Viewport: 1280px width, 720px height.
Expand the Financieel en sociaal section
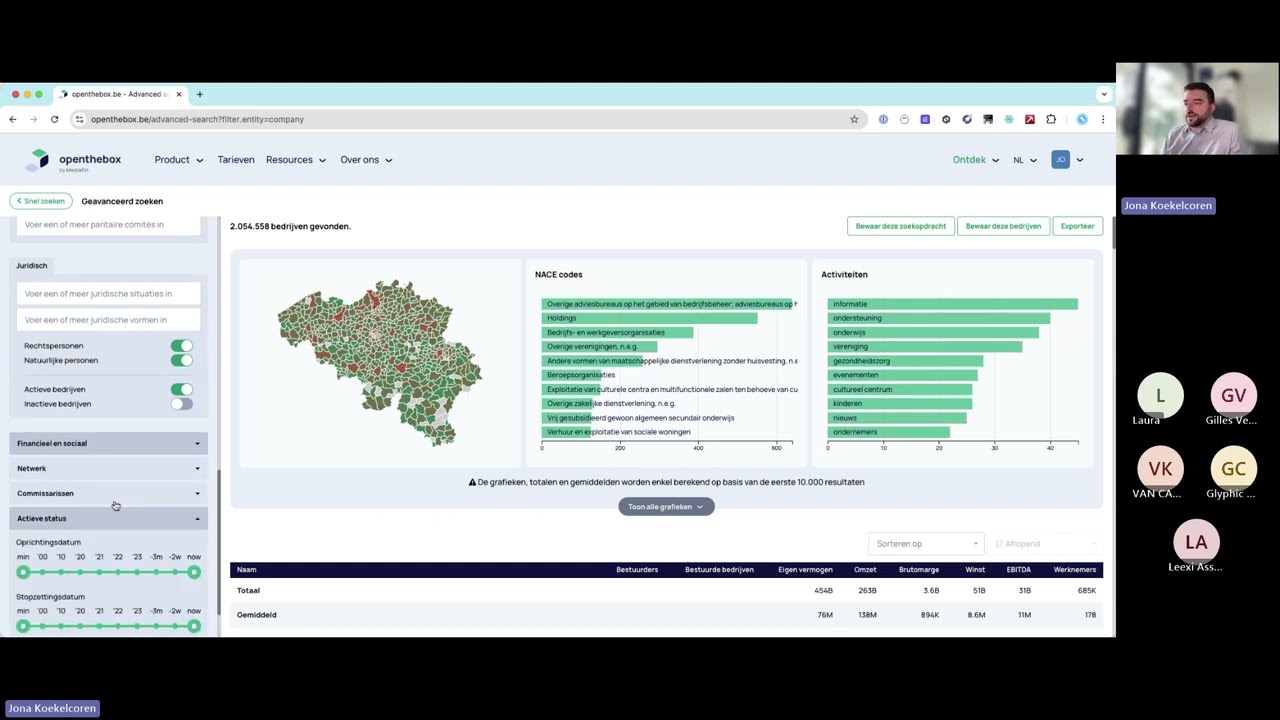[x=108, y=443]
